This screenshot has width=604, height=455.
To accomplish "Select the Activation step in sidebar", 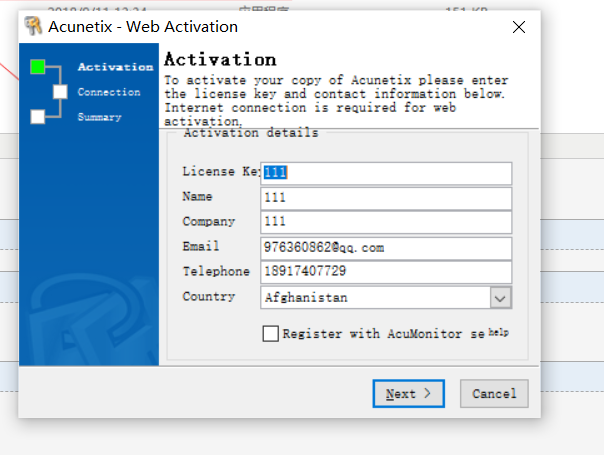I will point(115,67).
